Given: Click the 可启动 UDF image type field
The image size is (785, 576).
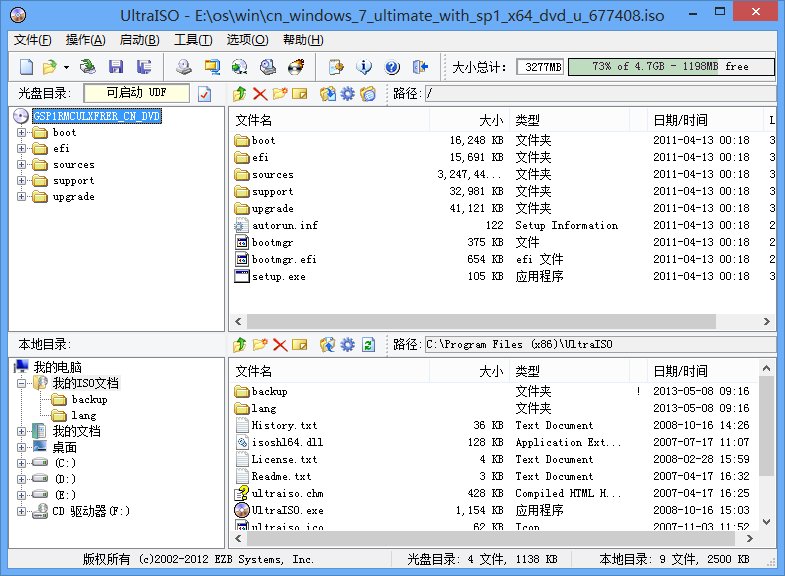Looking at the screenshot, I should pos(137,93).
